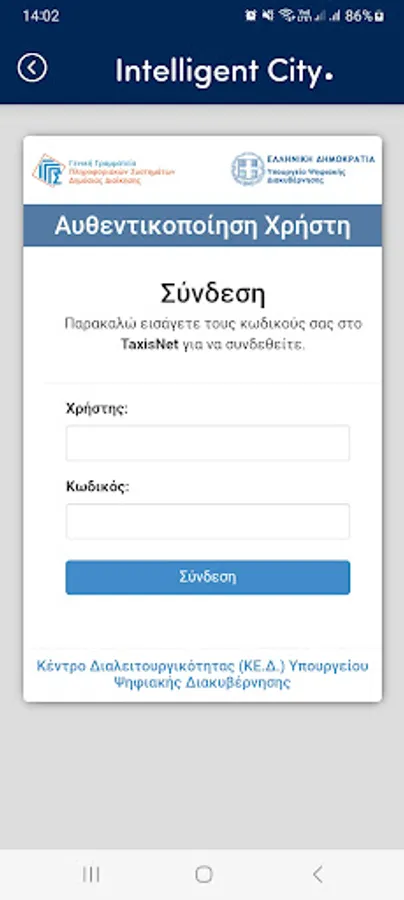Click the Σύνδεση heading text
The image size is (404, 900).
tap(212, 294)
